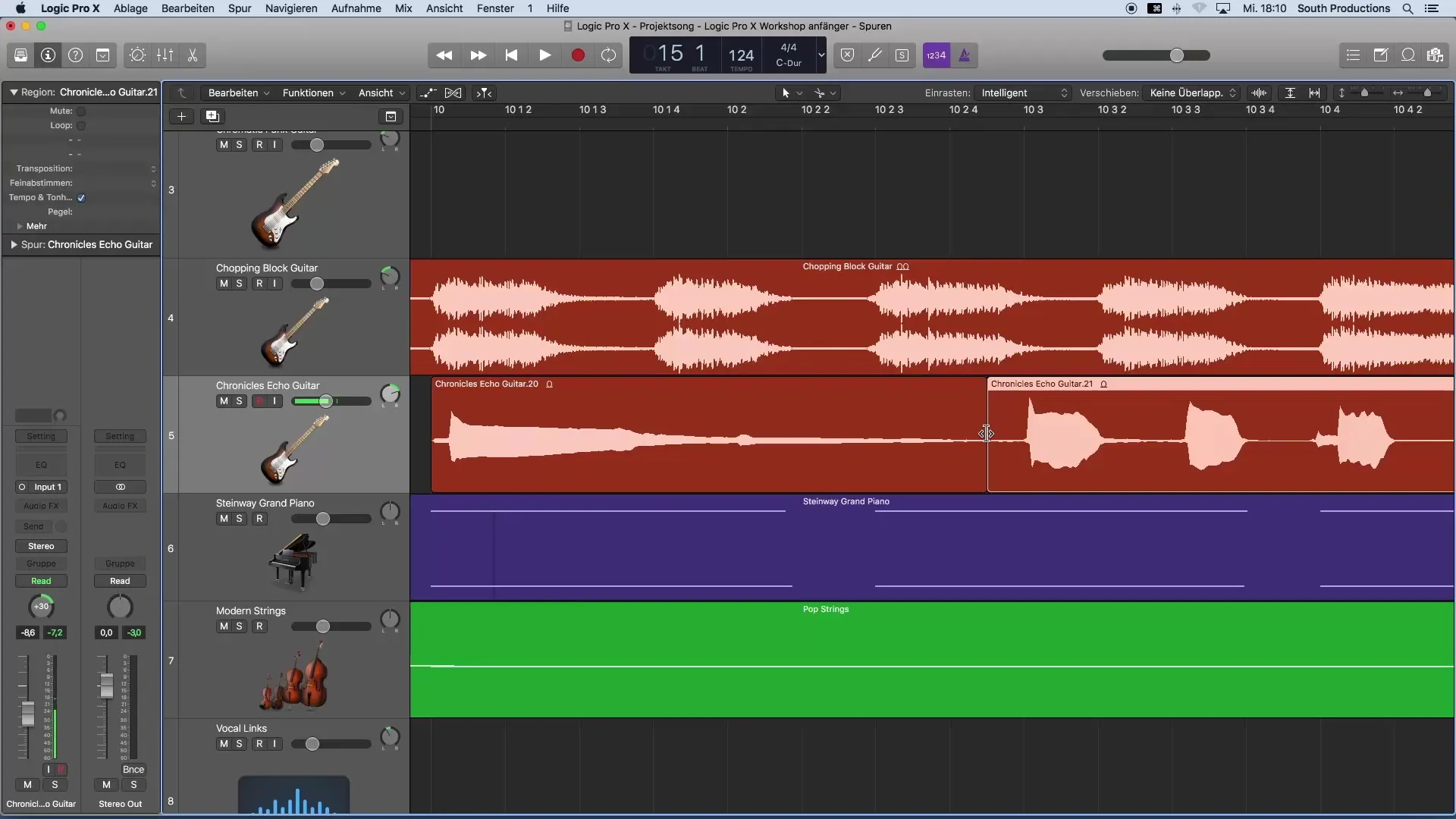The width and height of the screenshot is (1456, 819).
Task: Open the command-click tool menu
Action: pyautogui.click(x=825, y=93)
